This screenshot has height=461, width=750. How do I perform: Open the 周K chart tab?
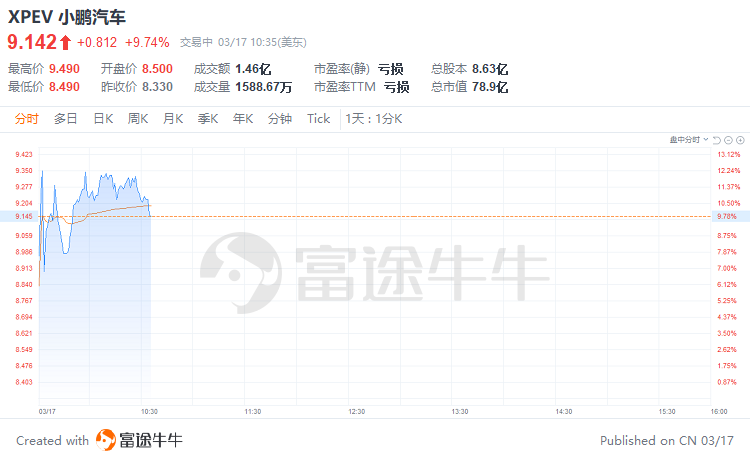coord(138,119)
